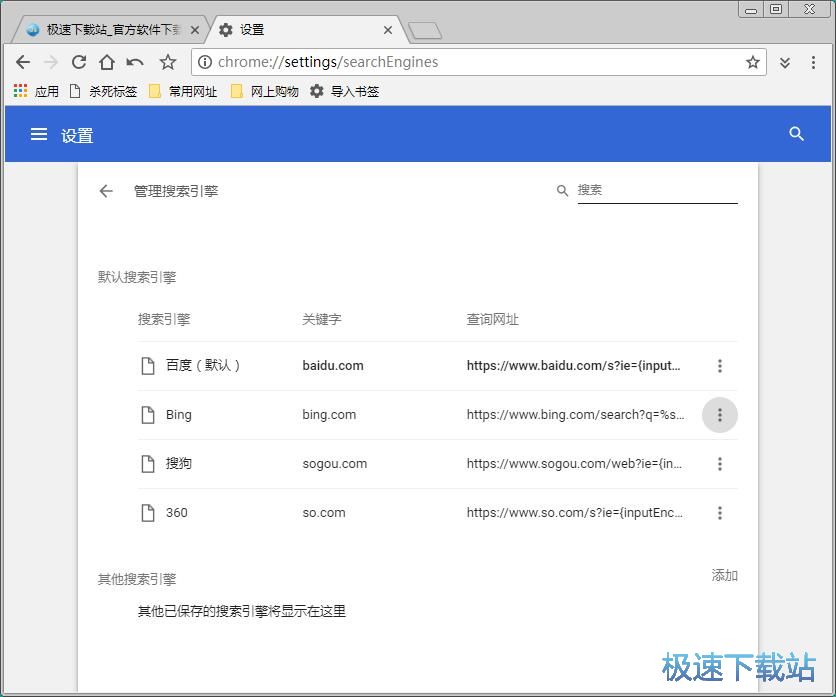This screenshot has width=836, height=697.
Task: Click the page icon beside 百度
Action: point(148,366)
